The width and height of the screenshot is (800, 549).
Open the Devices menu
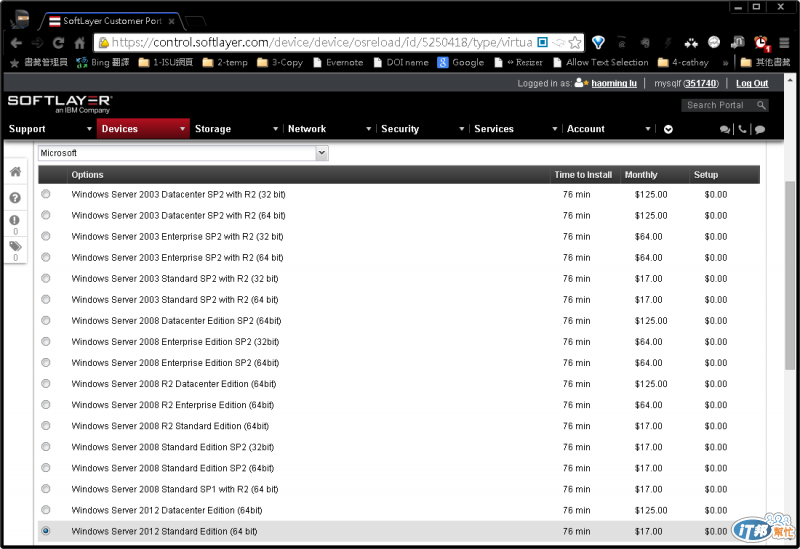(119, 129)
